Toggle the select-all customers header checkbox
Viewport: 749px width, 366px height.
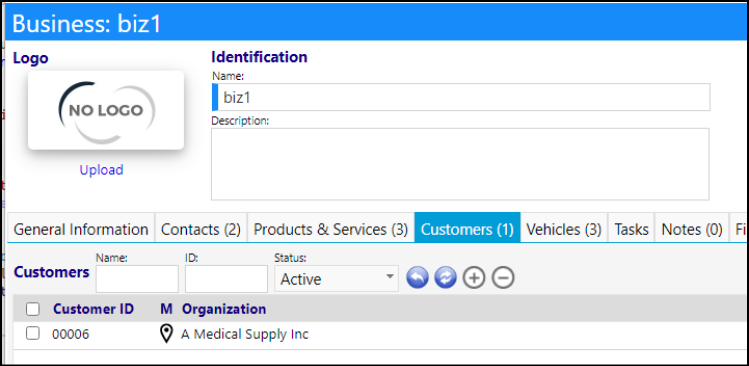(32, 310)
